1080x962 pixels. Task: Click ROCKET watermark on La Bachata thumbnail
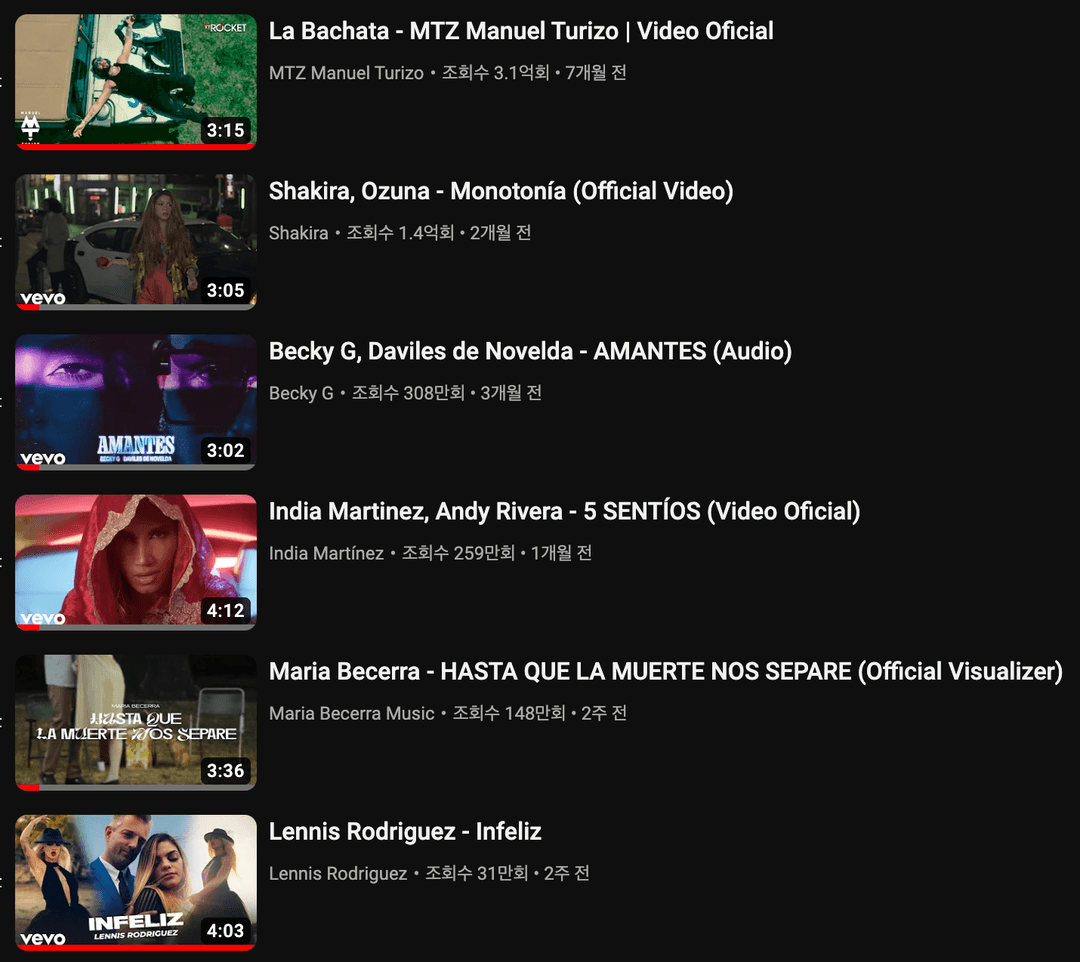(x=225, y=28)
